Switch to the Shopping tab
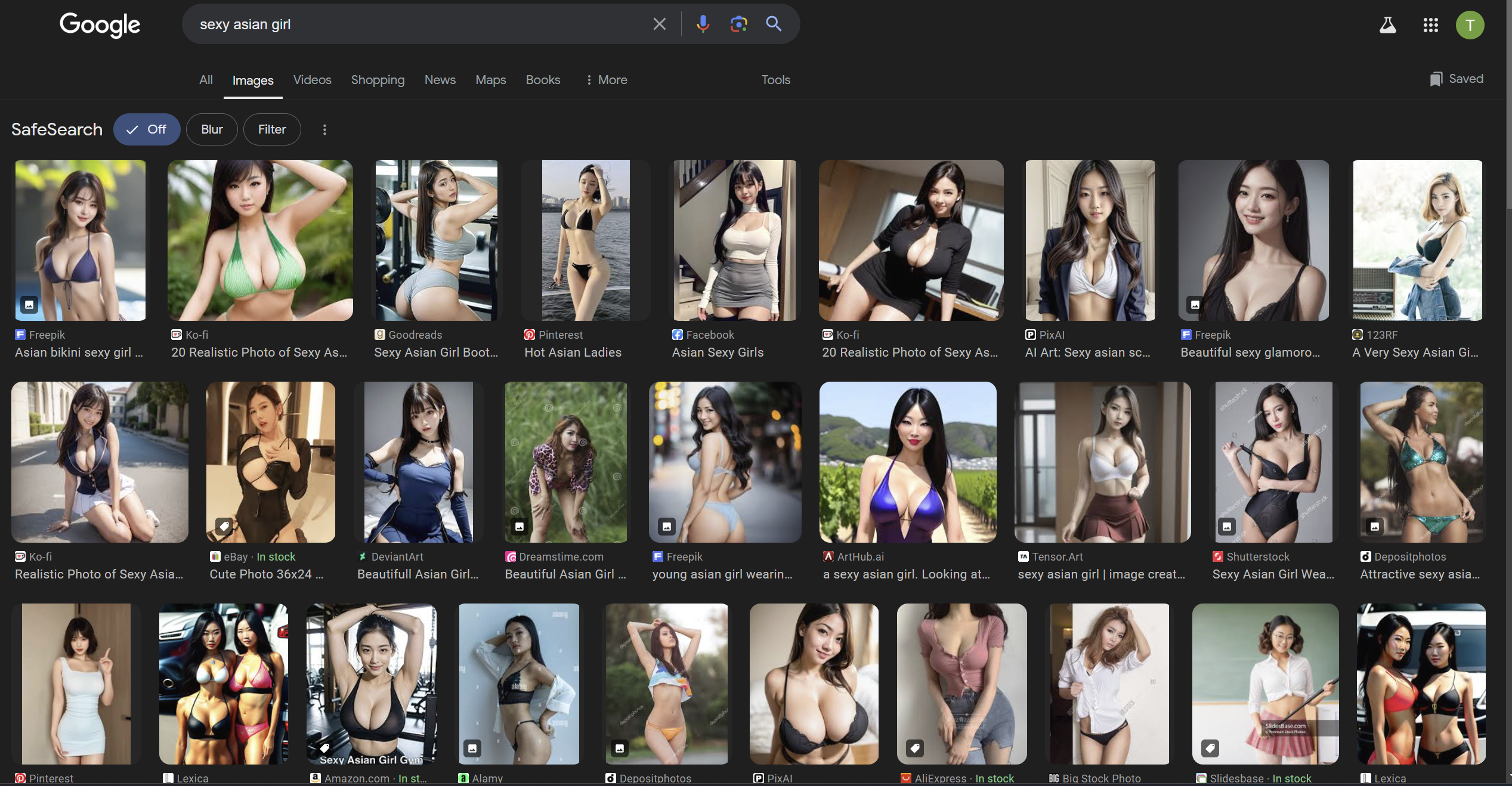The width and height of the screenshot is (1512, 786). coord(378,80)
